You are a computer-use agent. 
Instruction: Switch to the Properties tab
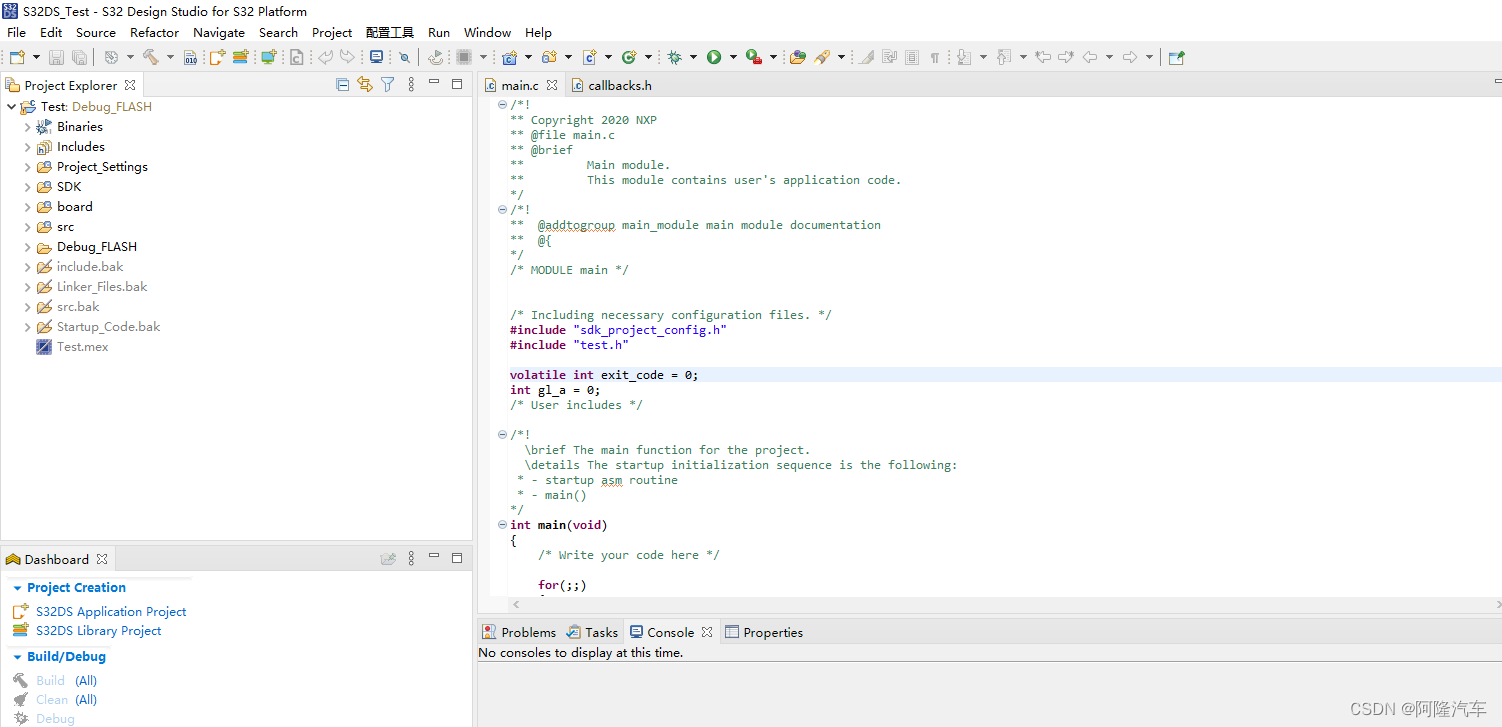[764, 632]
